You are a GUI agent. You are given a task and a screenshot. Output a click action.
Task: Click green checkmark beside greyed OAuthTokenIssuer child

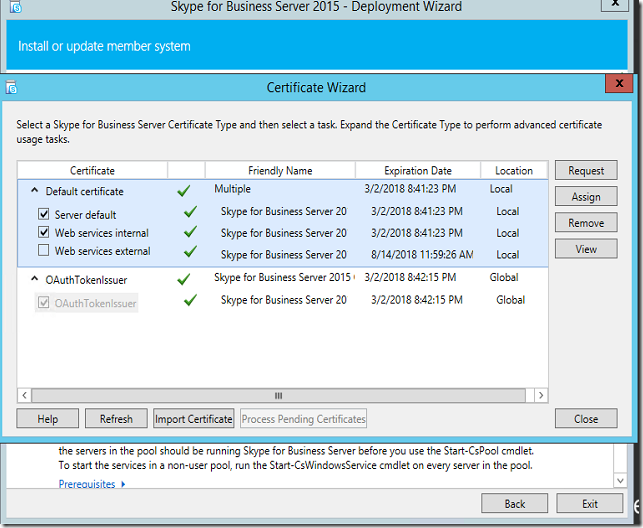point(190,300)
